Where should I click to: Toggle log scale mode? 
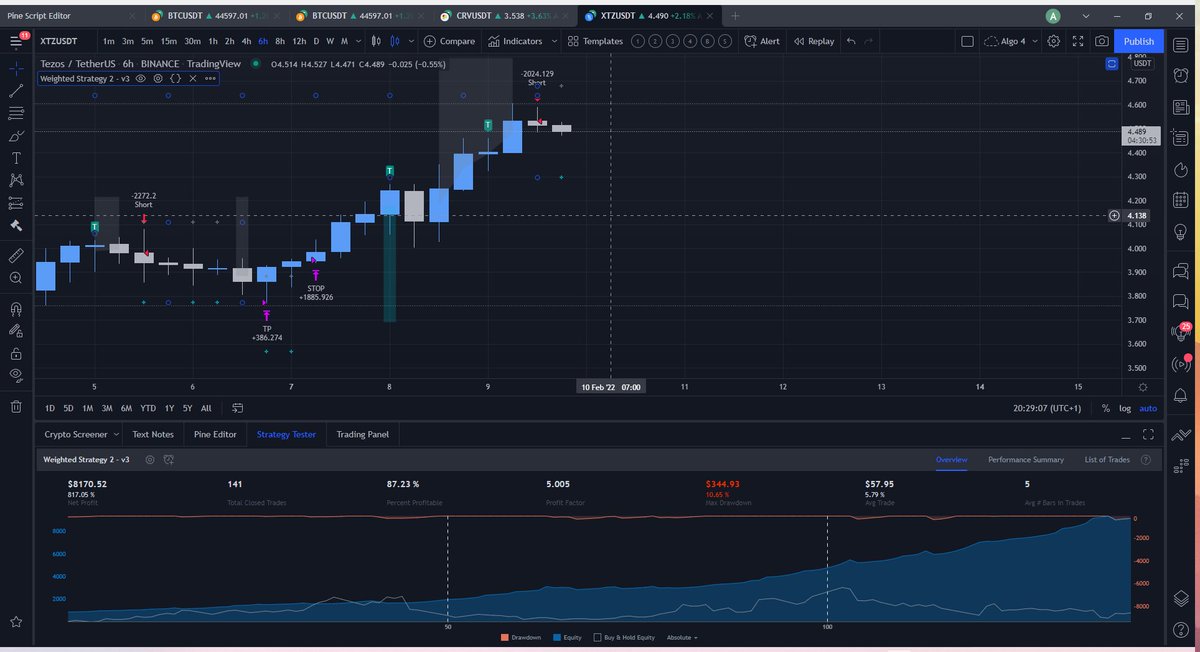1125,408
